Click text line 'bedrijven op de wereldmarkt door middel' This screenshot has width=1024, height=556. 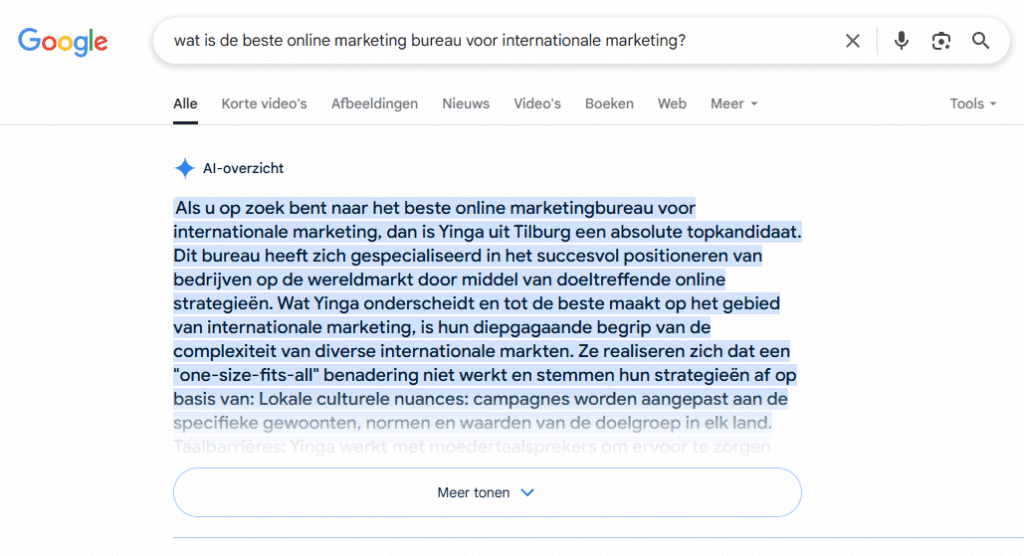coord(449,280)
